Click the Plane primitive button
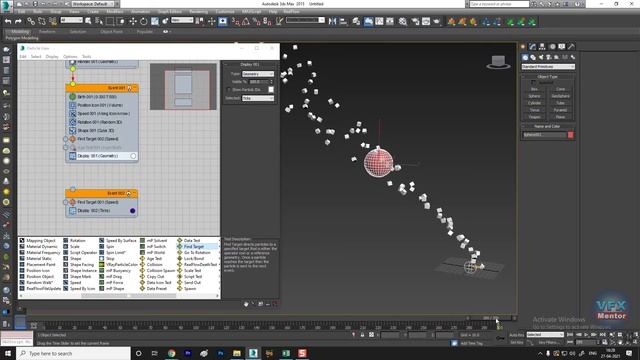The width and height of the screenshot is (640, 360). [560, 117]
